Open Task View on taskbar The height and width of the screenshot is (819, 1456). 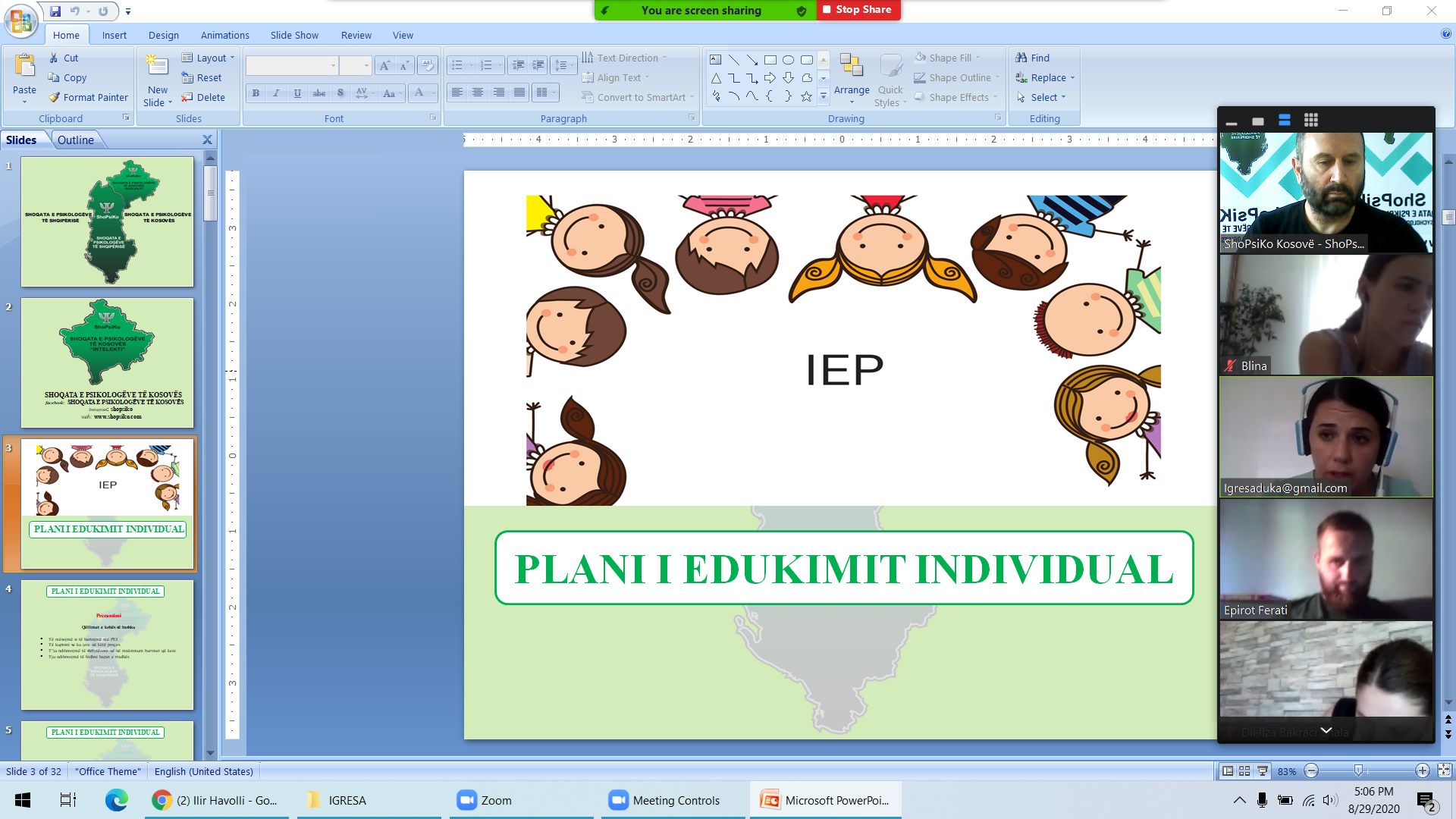click(x=68, y=800)
